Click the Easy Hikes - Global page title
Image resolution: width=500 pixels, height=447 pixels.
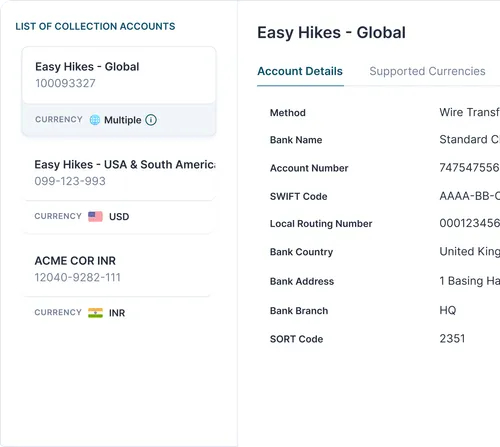click(x=331, y=33)
